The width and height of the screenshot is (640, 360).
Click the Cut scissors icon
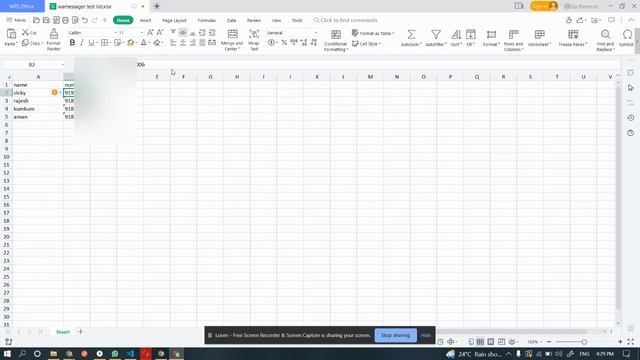coord(25,32)
